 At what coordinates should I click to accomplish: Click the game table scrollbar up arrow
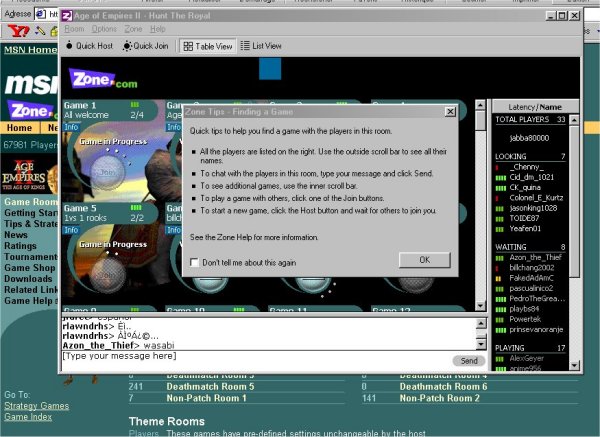point(480,104)
